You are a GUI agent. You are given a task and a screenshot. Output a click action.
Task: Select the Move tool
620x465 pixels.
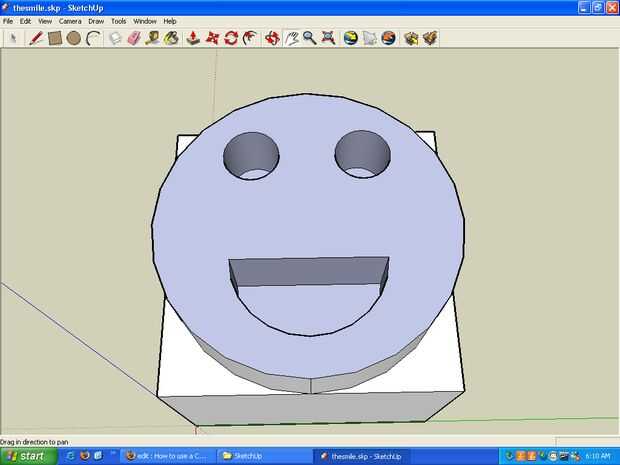(x=212, y=38)
